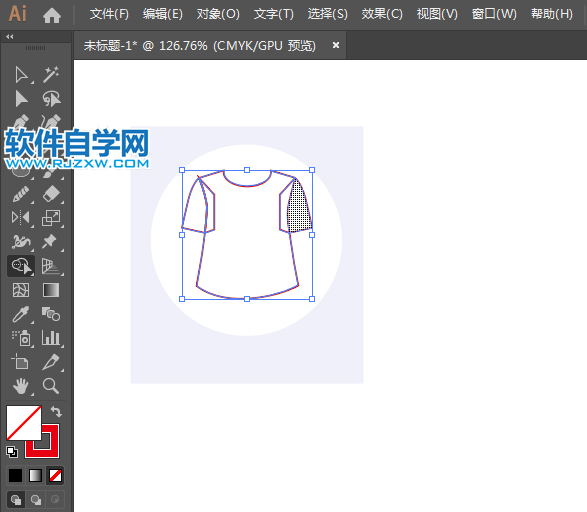Image resolution: width=587 pixels, height=512 pixels.
Task: Open the 帮助(H) menu
Action: pyautogui.click(x=552, y=14)
